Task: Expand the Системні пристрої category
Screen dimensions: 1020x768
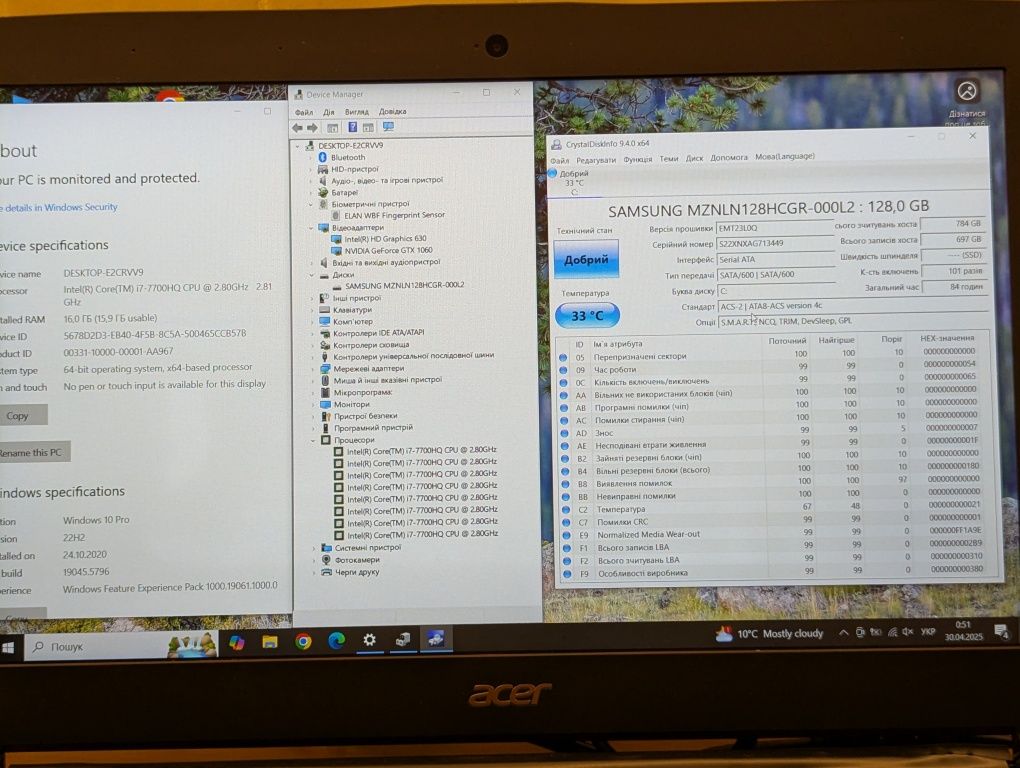Action: [314, 548]
